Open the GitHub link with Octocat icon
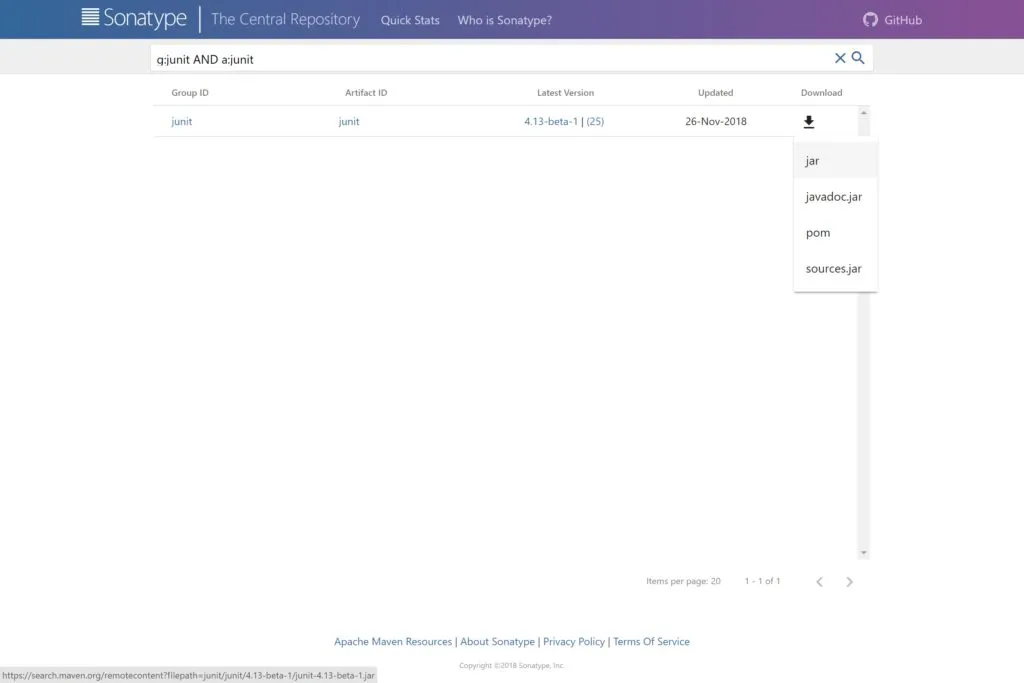 (892, 20)
